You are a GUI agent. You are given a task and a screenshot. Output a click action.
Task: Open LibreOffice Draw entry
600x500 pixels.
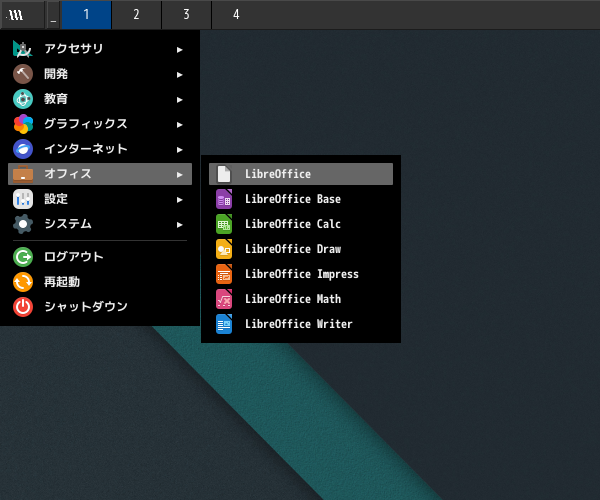(x=301, y=249)
